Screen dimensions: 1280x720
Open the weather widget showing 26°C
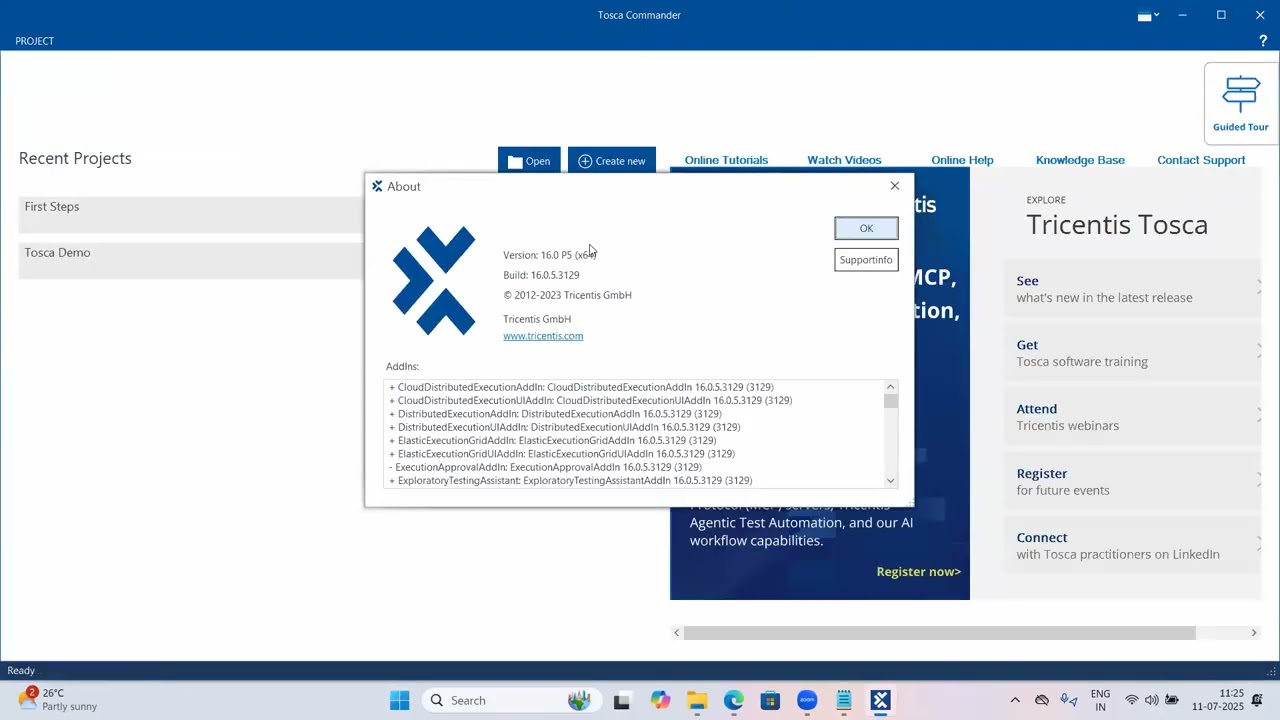click(x=58, y=700)
